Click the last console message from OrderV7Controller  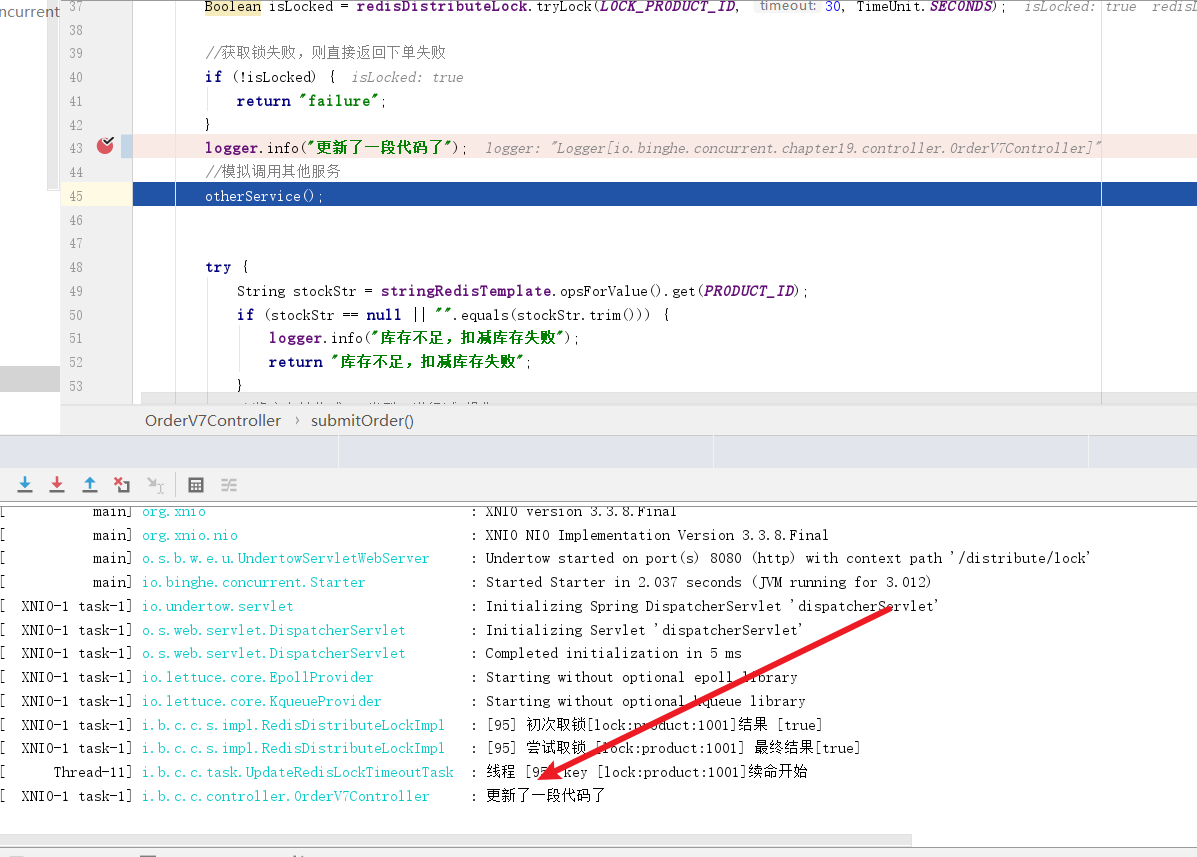[x=545, y=796]
